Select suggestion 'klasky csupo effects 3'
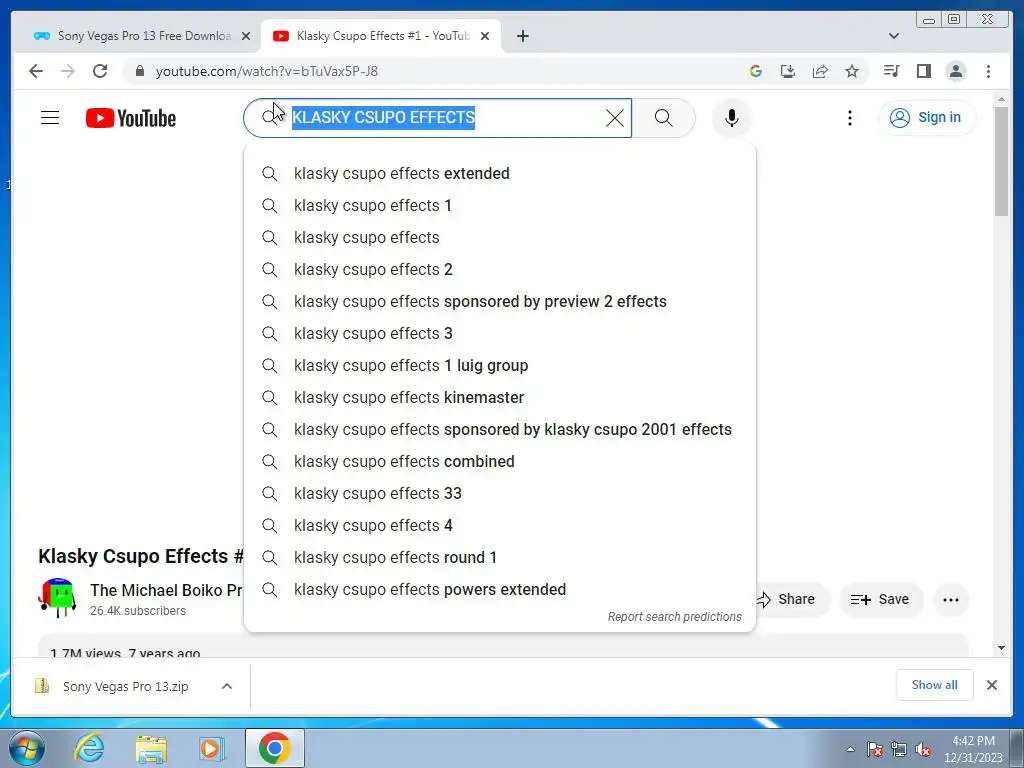This screenshot has width=1024, height=768. pyautogui.click(x=500, y=334)
